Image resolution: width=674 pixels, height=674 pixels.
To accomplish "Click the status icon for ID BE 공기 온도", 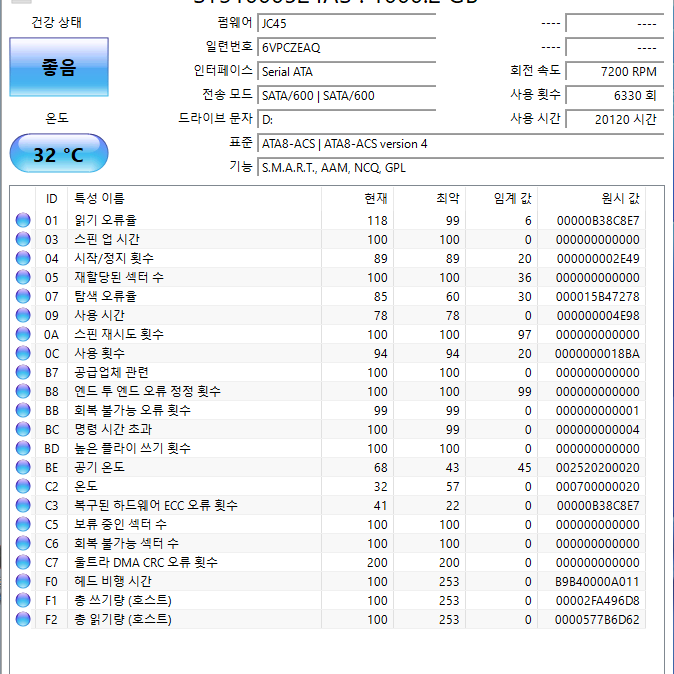I will (23, 467).
